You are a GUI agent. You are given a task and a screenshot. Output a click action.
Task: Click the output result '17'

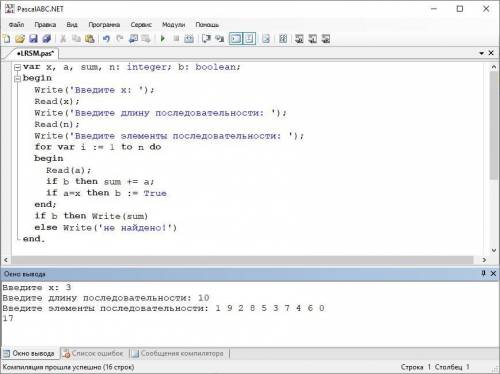(x=8, y=318)
